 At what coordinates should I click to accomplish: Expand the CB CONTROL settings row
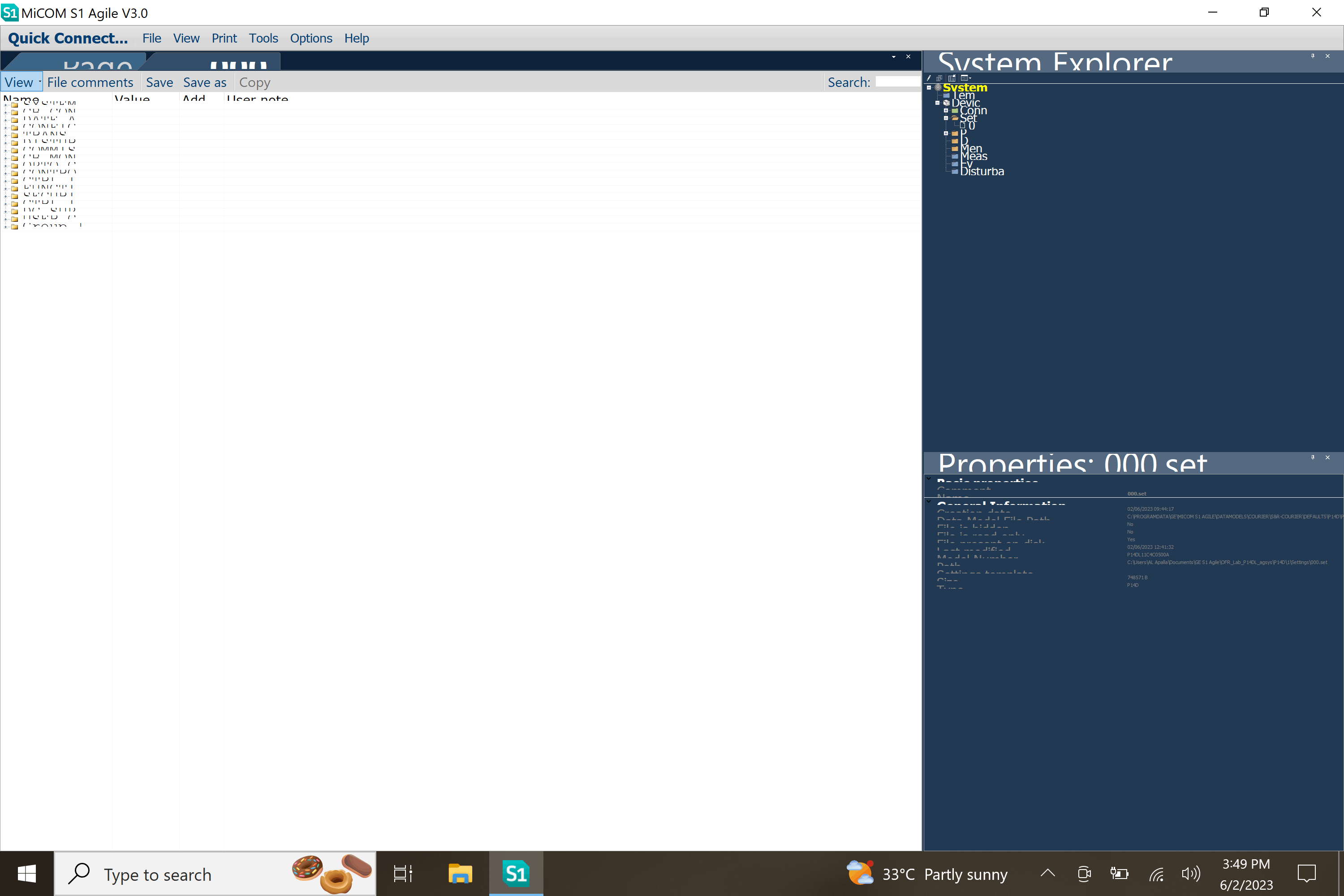tap(6, 112)
